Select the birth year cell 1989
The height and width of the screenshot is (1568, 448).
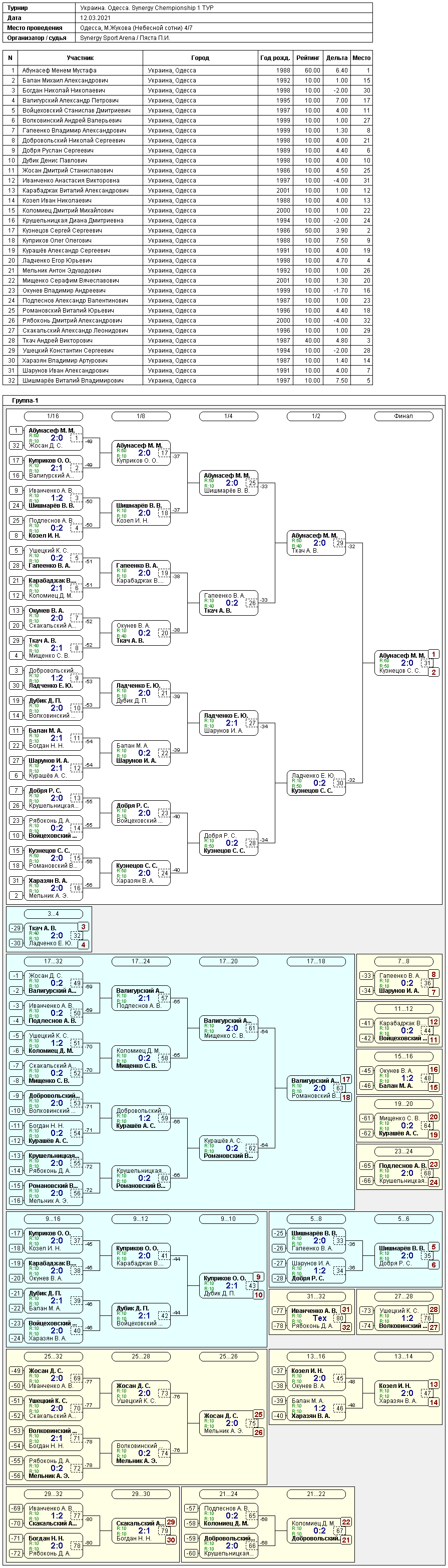283,151
